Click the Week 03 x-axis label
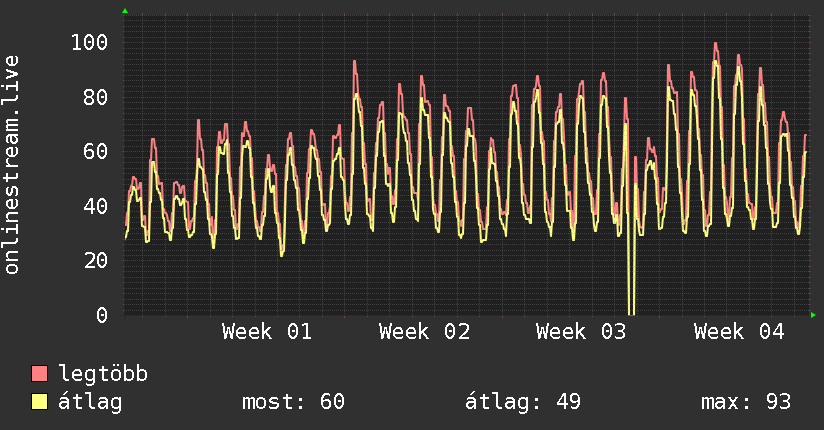This screenshot has height=430, width=824. [x=581, y=332]
